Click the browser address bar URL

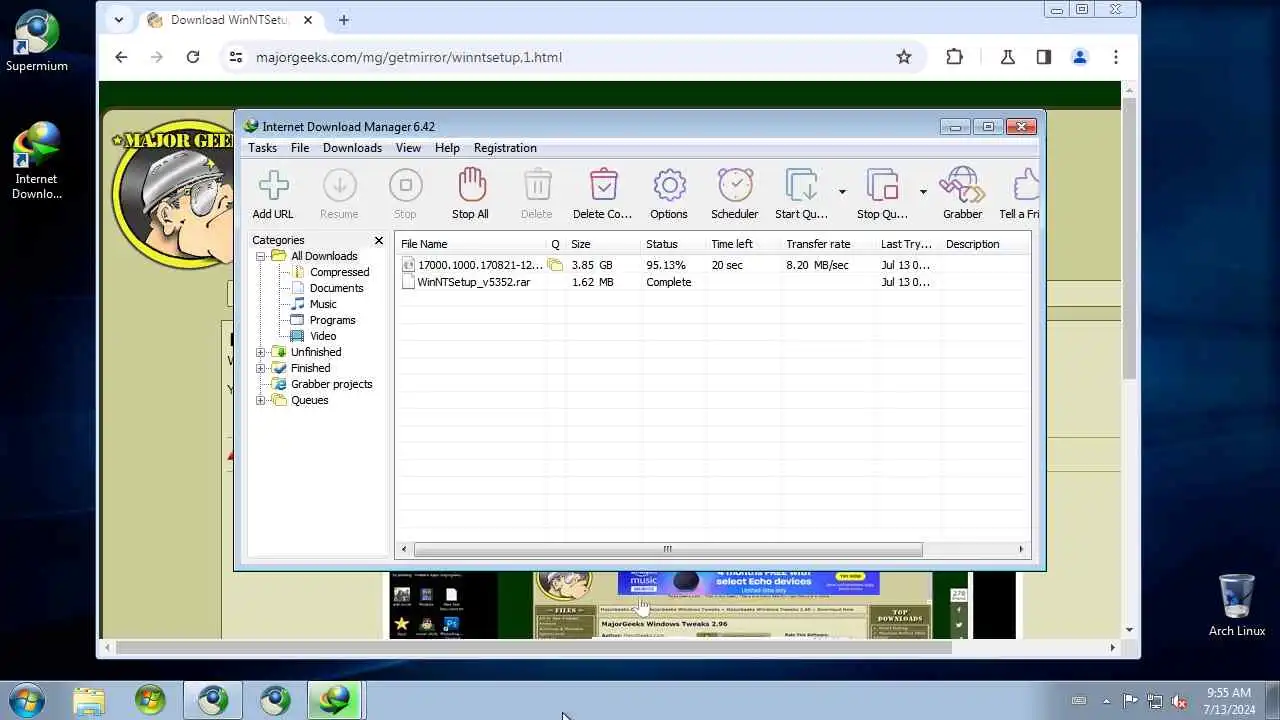tap(409, 57)
